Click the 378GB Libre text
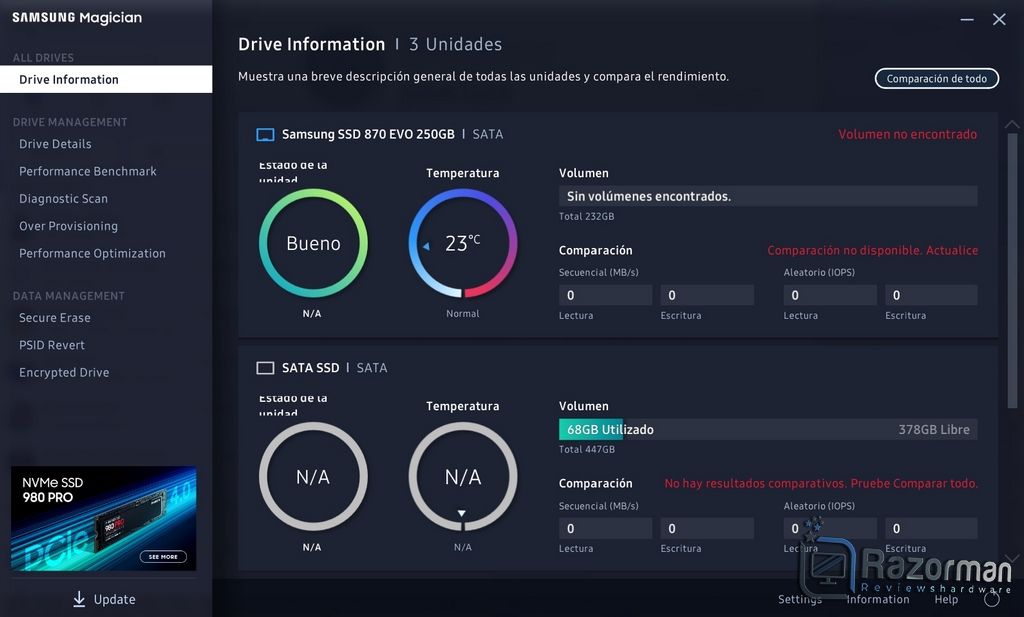Image resolution: width=1024 pixels, height=617 pixels. (x=934, y=430)
